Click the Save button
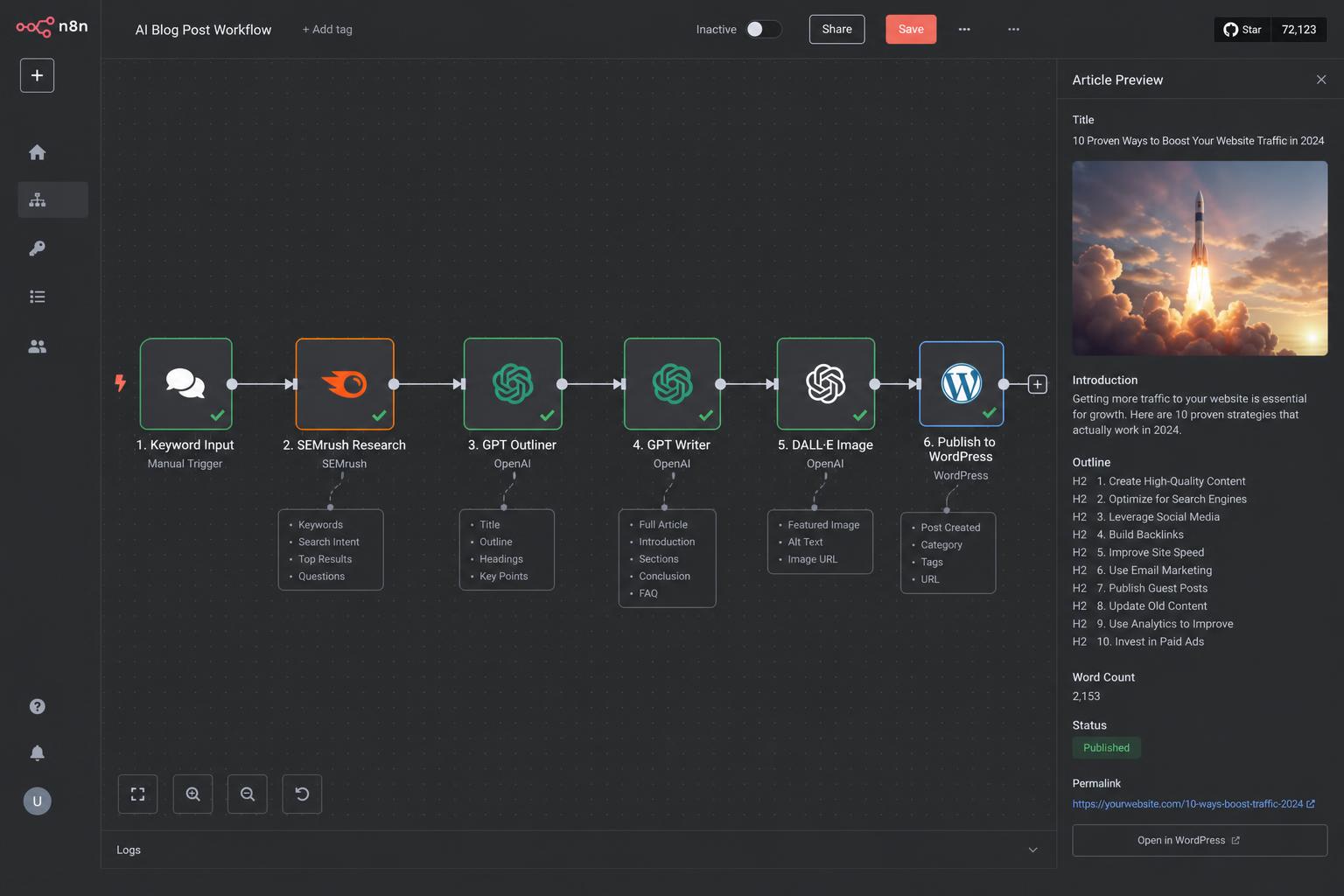The image size is (1344, 896). (911, 29)
